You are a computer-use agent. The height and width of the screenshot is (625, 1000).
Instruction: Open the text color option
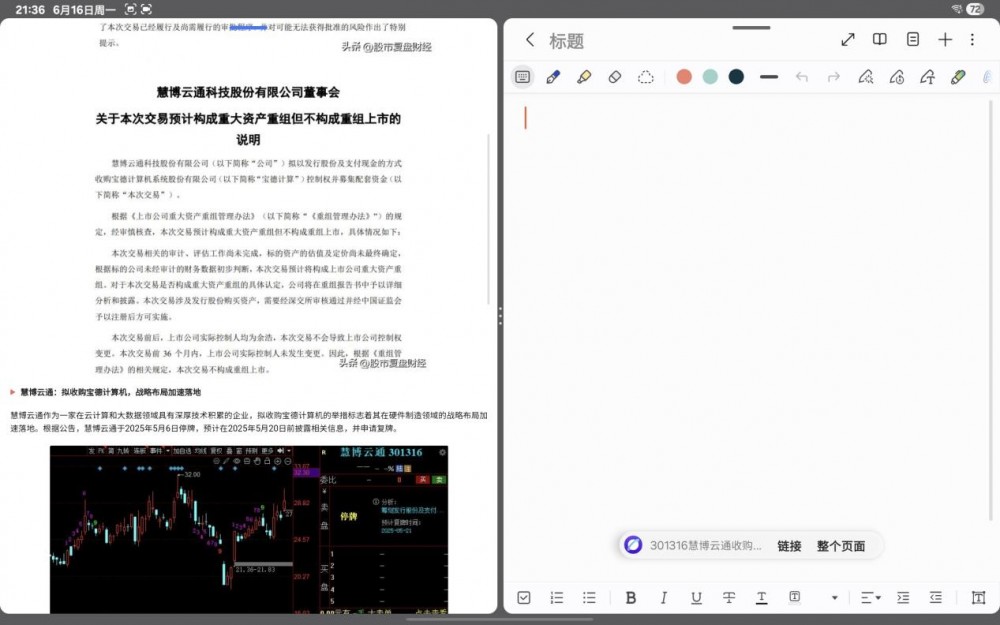pyautogui.click(x=761, y=598)
